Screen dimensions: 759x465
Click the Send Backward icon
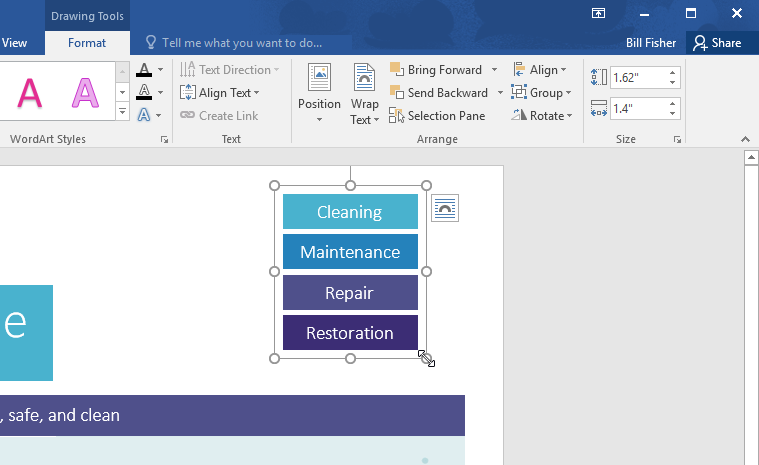point(396,93)
